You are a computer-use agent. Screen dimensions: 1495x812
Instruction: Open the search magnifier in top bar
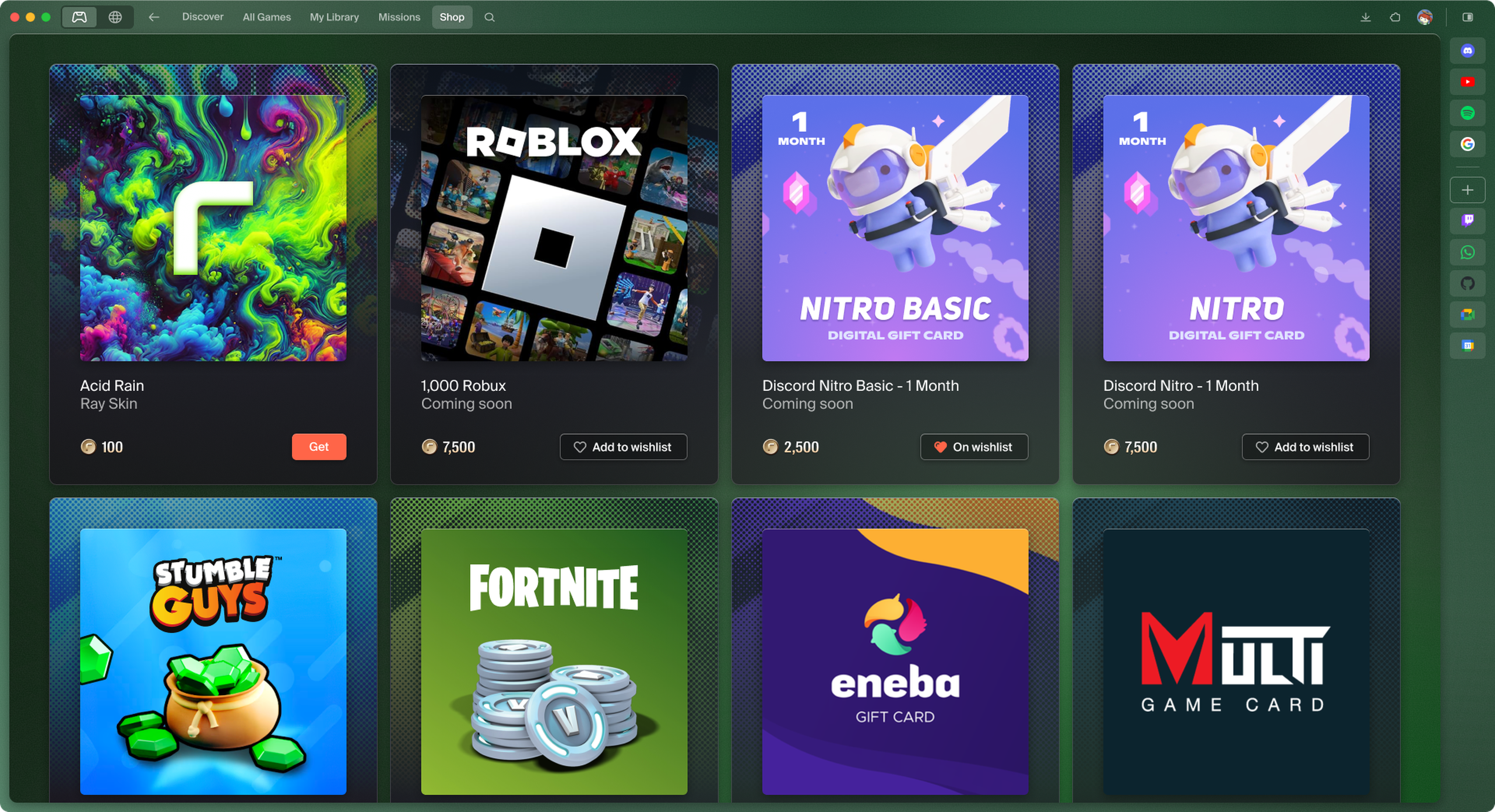pos(489,17)
